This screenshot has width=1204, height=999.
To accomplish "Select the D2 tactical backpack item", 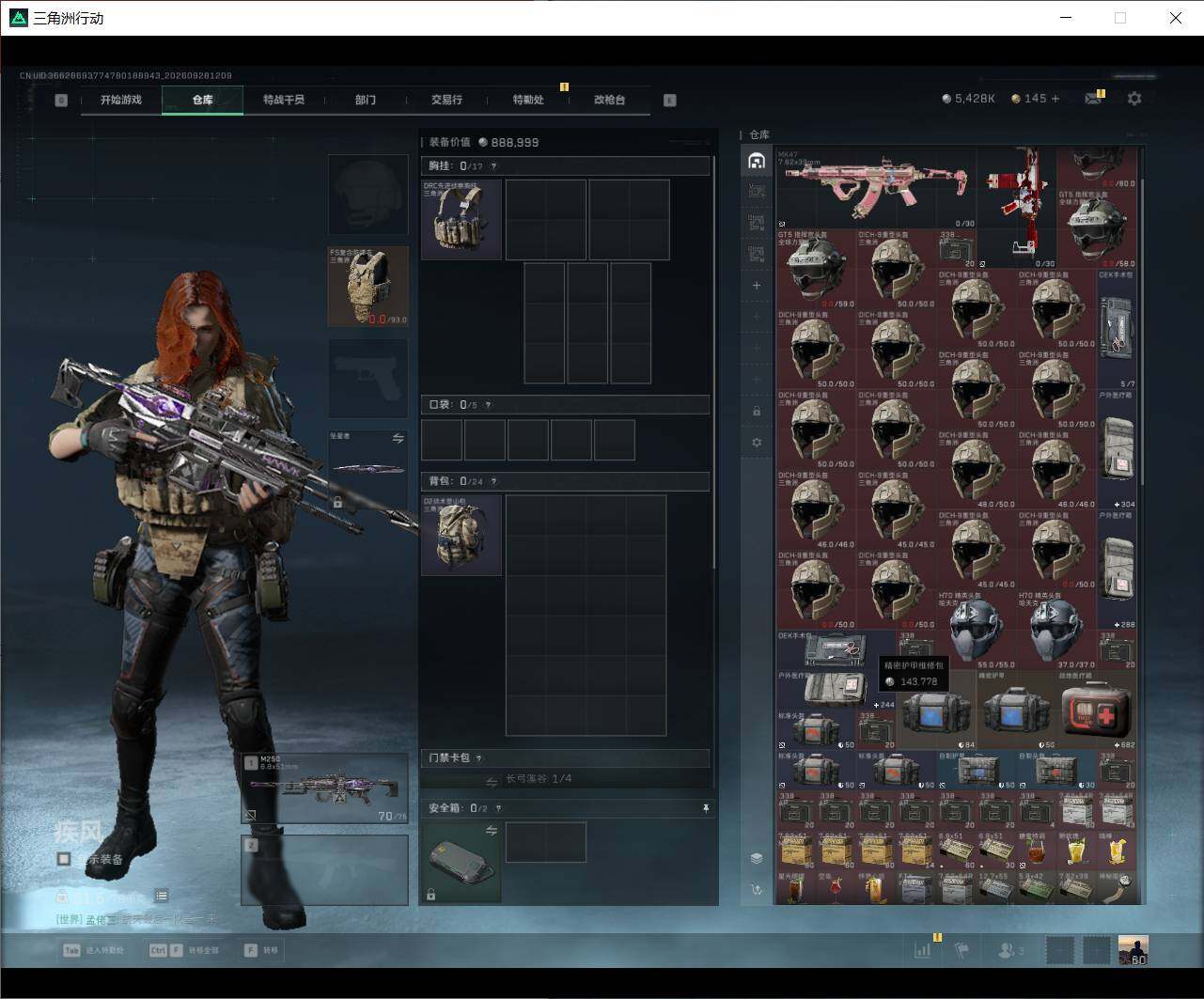I will 461,536.
